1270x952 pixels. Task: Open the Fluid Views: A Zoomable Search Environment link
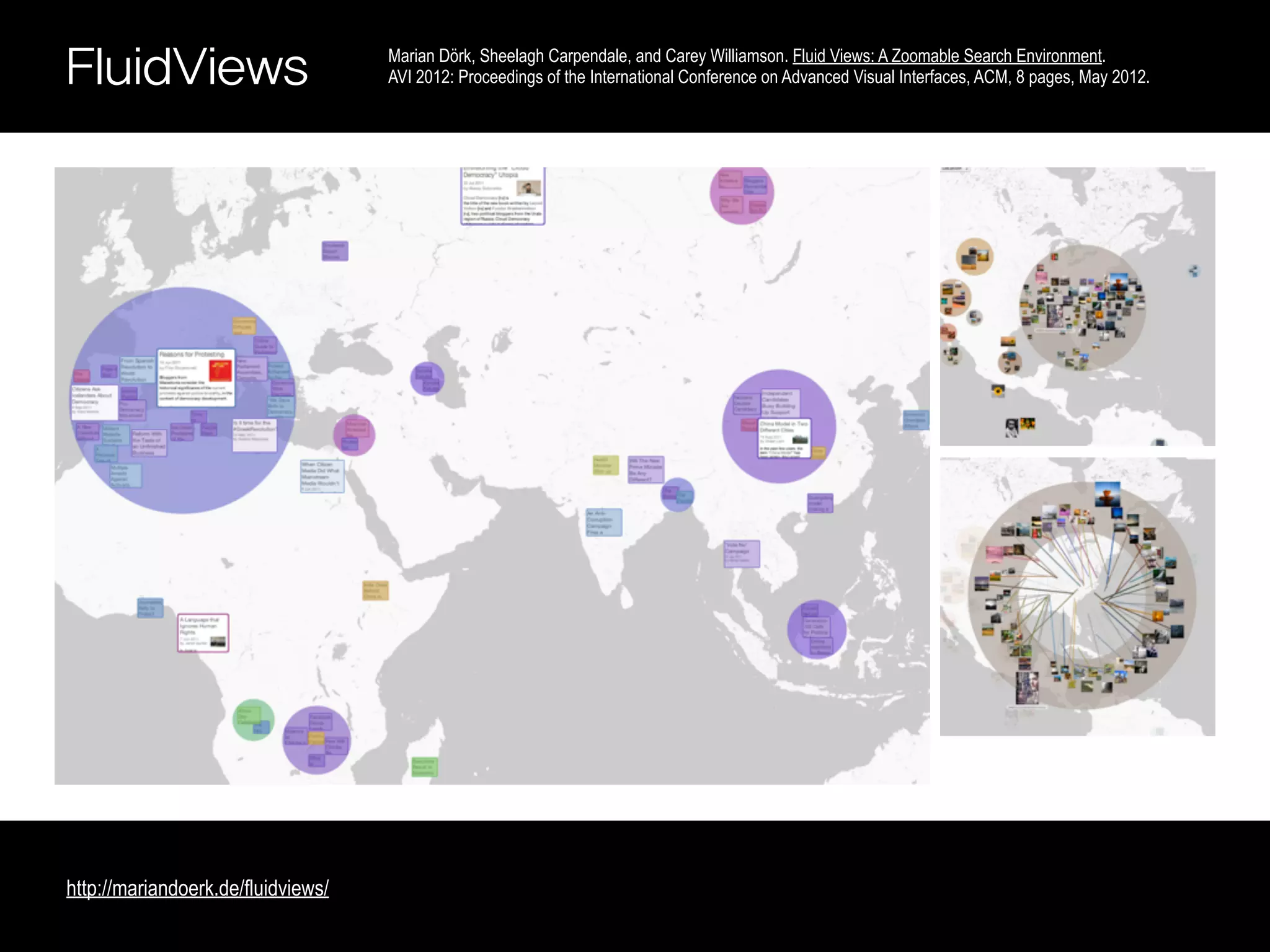(x=948, y=56)
